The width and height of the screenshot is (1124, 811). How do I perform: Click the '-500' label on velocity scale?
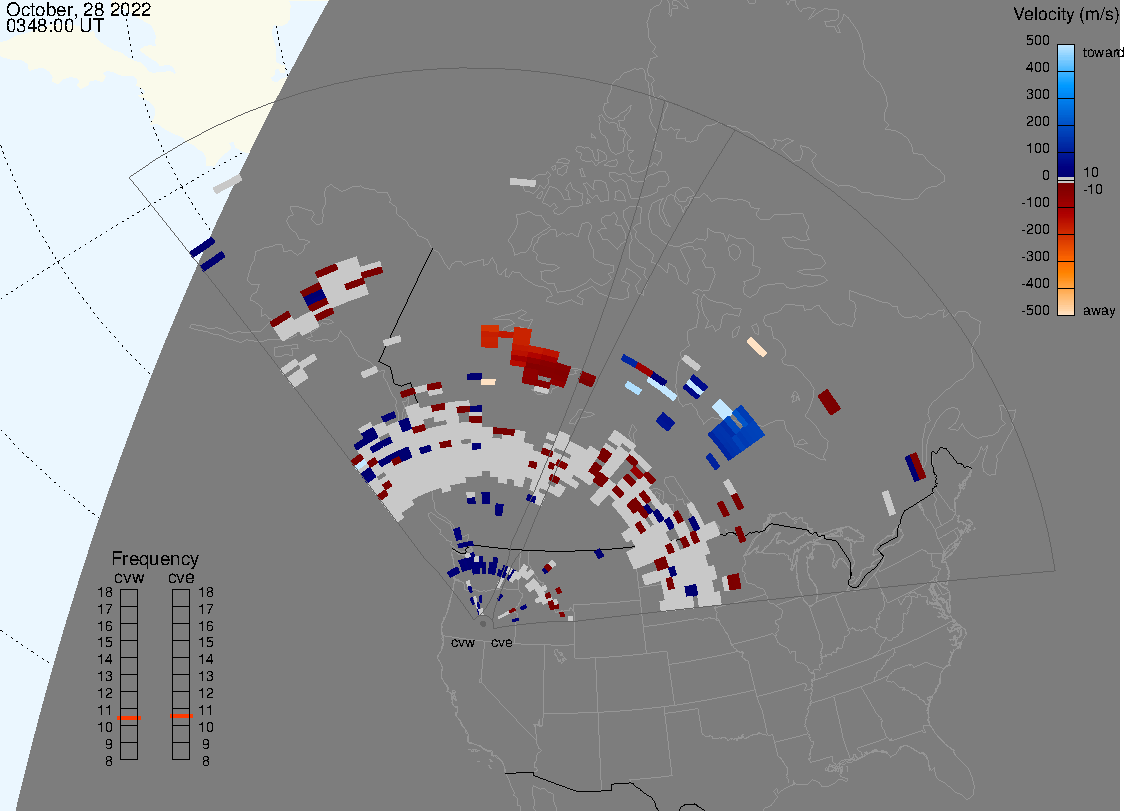(1035, 310)
